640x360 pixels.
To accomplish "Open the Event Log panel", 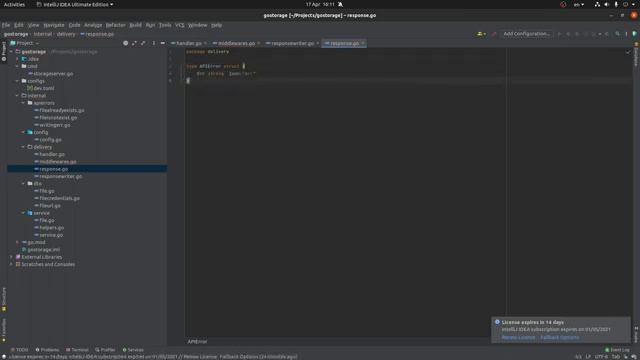I will pos(617,350).
